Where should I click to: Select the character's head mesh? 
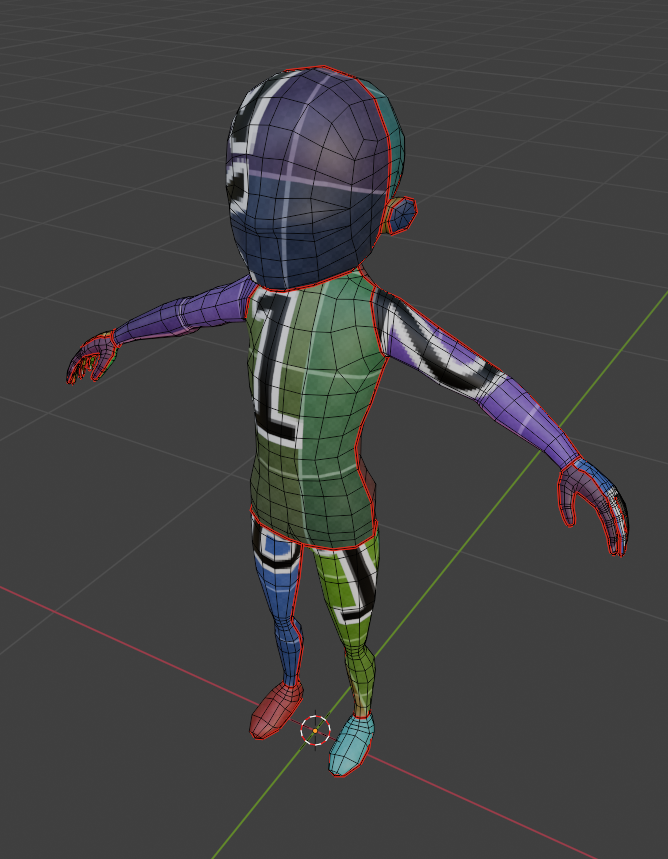[313, 177]
